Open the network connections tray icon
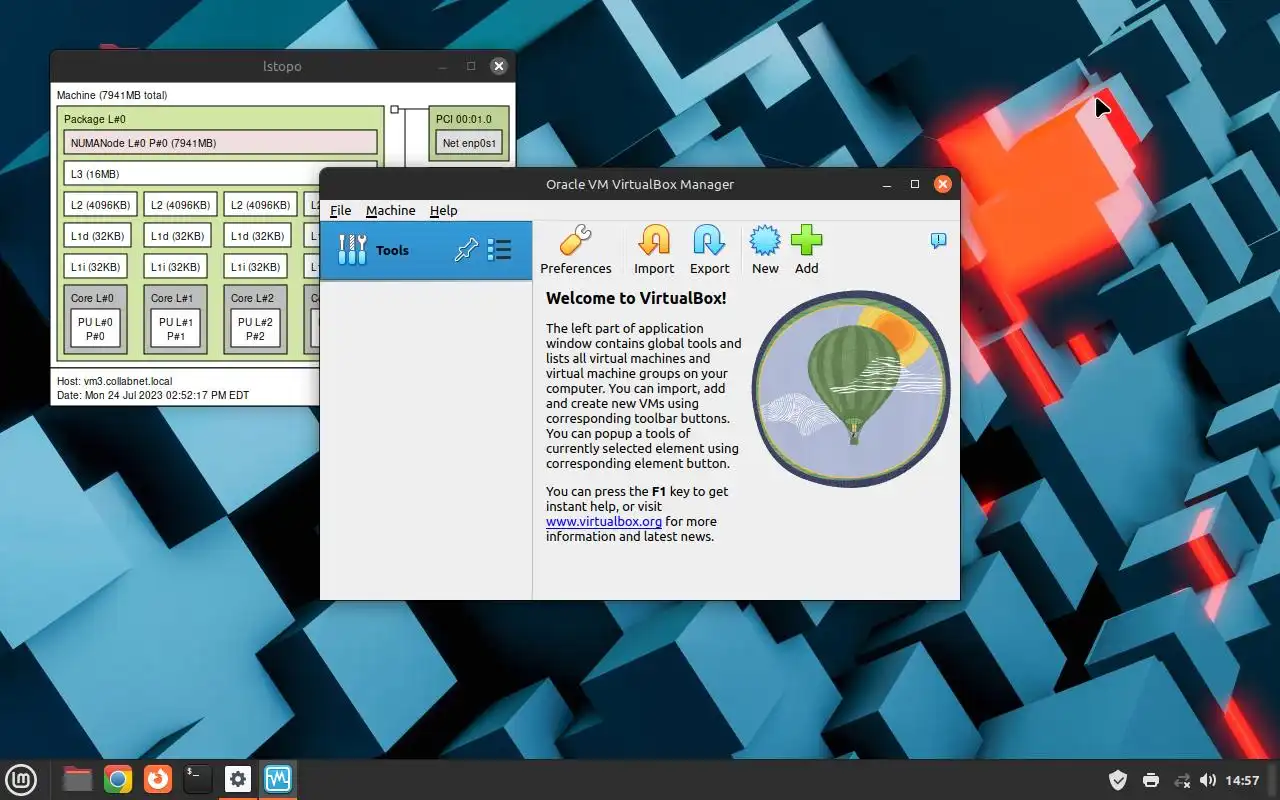Image resolution: width=1280 pixels, height=800 pixels. [1181, 780]
